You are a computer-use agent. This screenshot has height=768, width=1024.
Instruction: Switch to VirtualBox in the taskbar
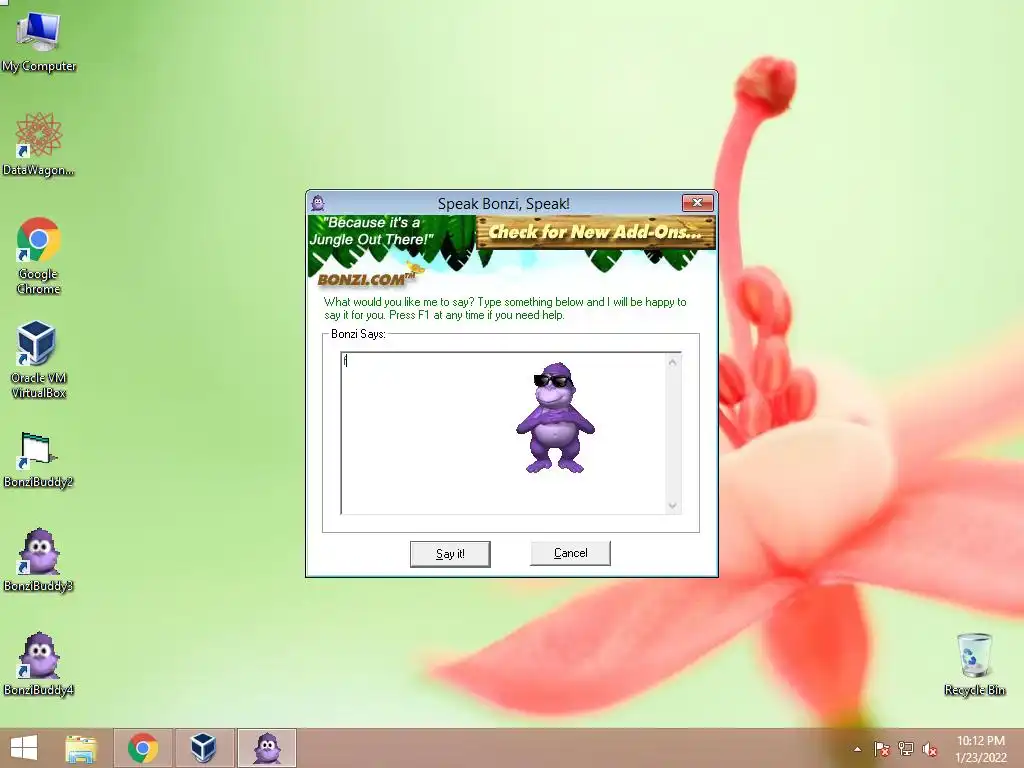[x=203, y=748]
